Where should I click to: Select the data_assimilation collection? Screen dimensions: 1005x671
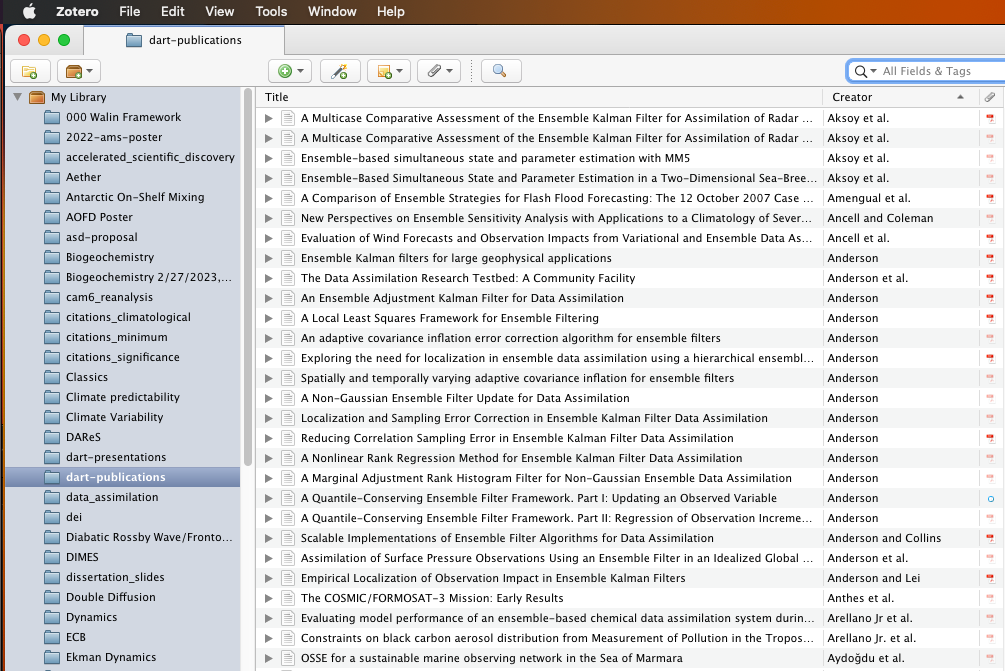(112, 497)
